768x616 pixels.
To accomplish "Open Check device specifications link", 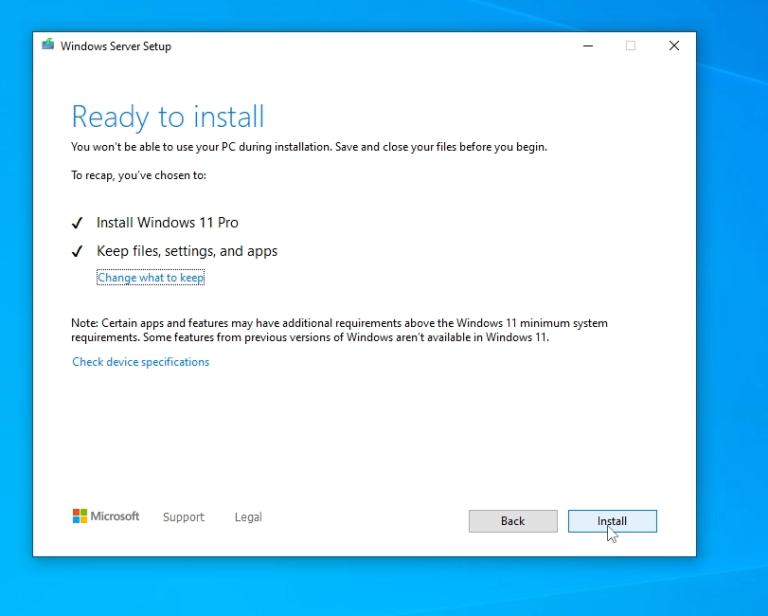I will (x=141, y=362).
